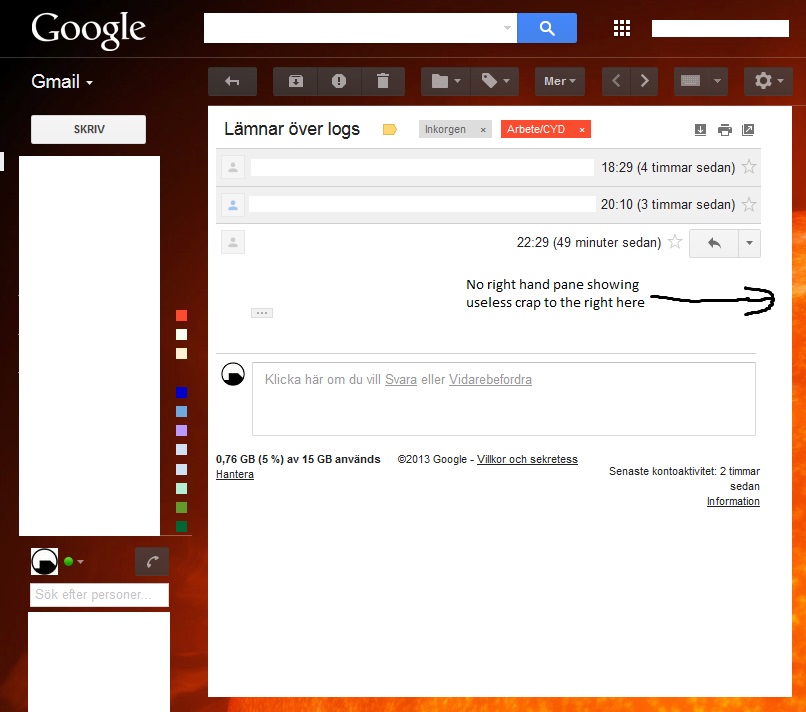Click the Hantera storage link
806x712 pixels.
[234, 474]
